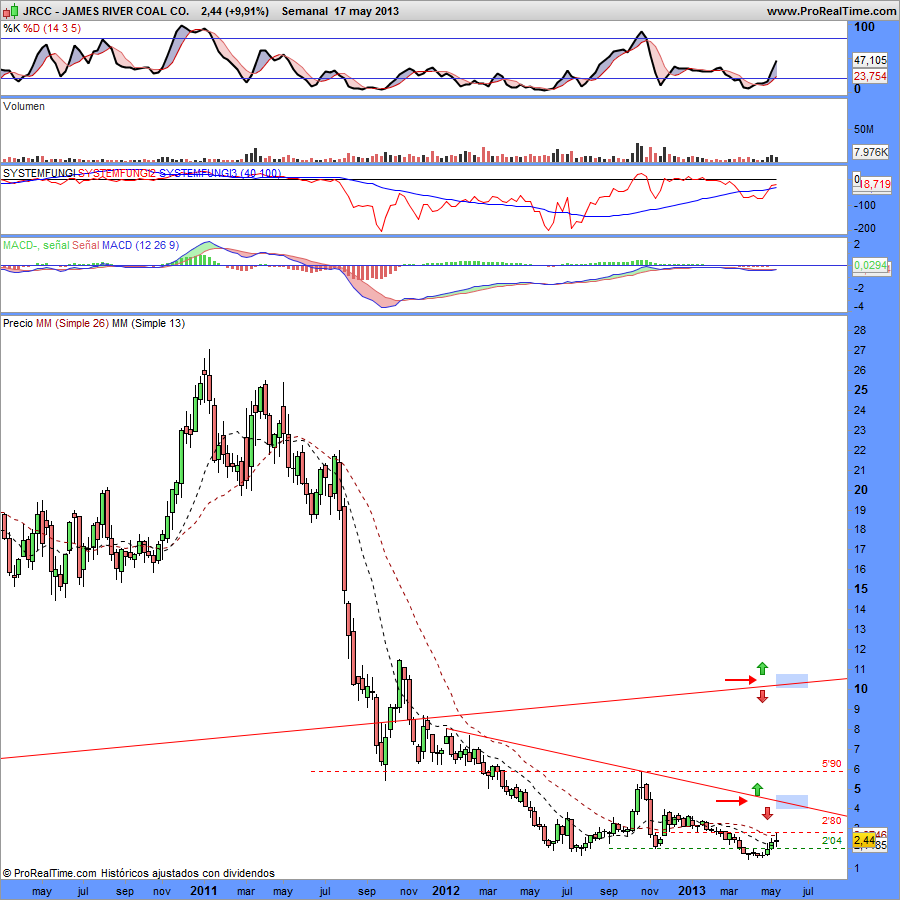This screenshot has width=900, height=900.
Task: Click the MM (Simple 13) moving average label
Action: pyautogui.click(x=149, y=323)
